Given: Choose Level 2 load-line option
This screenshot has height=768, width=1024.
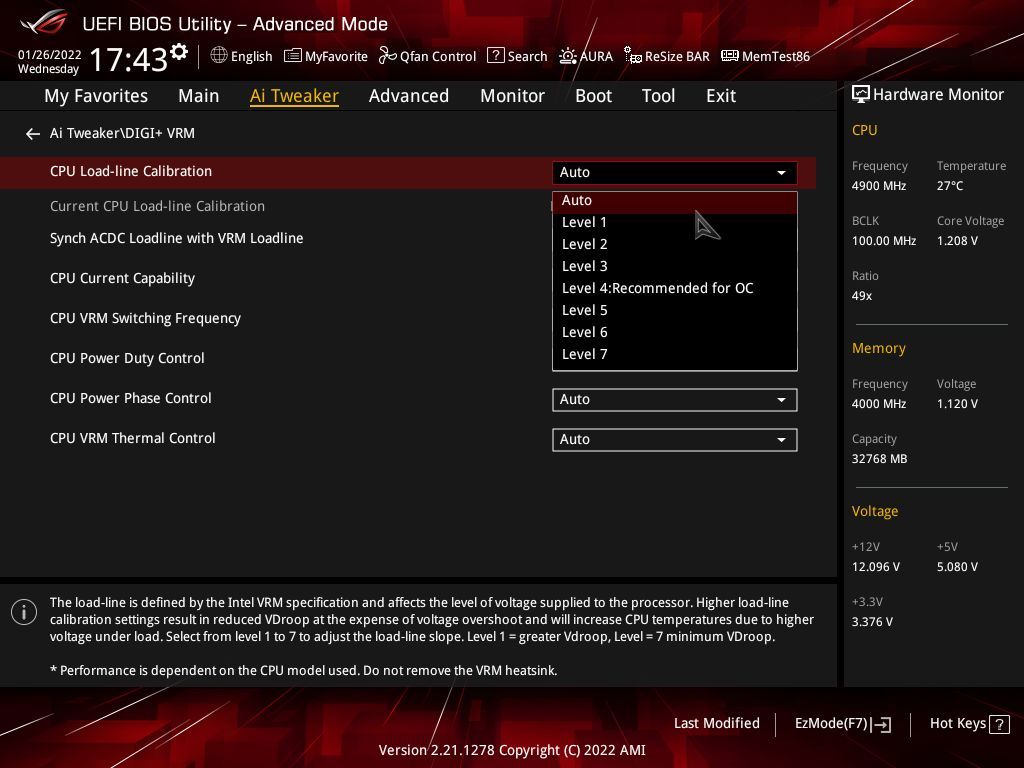Looking at the screenshot, I should (675, 244).
